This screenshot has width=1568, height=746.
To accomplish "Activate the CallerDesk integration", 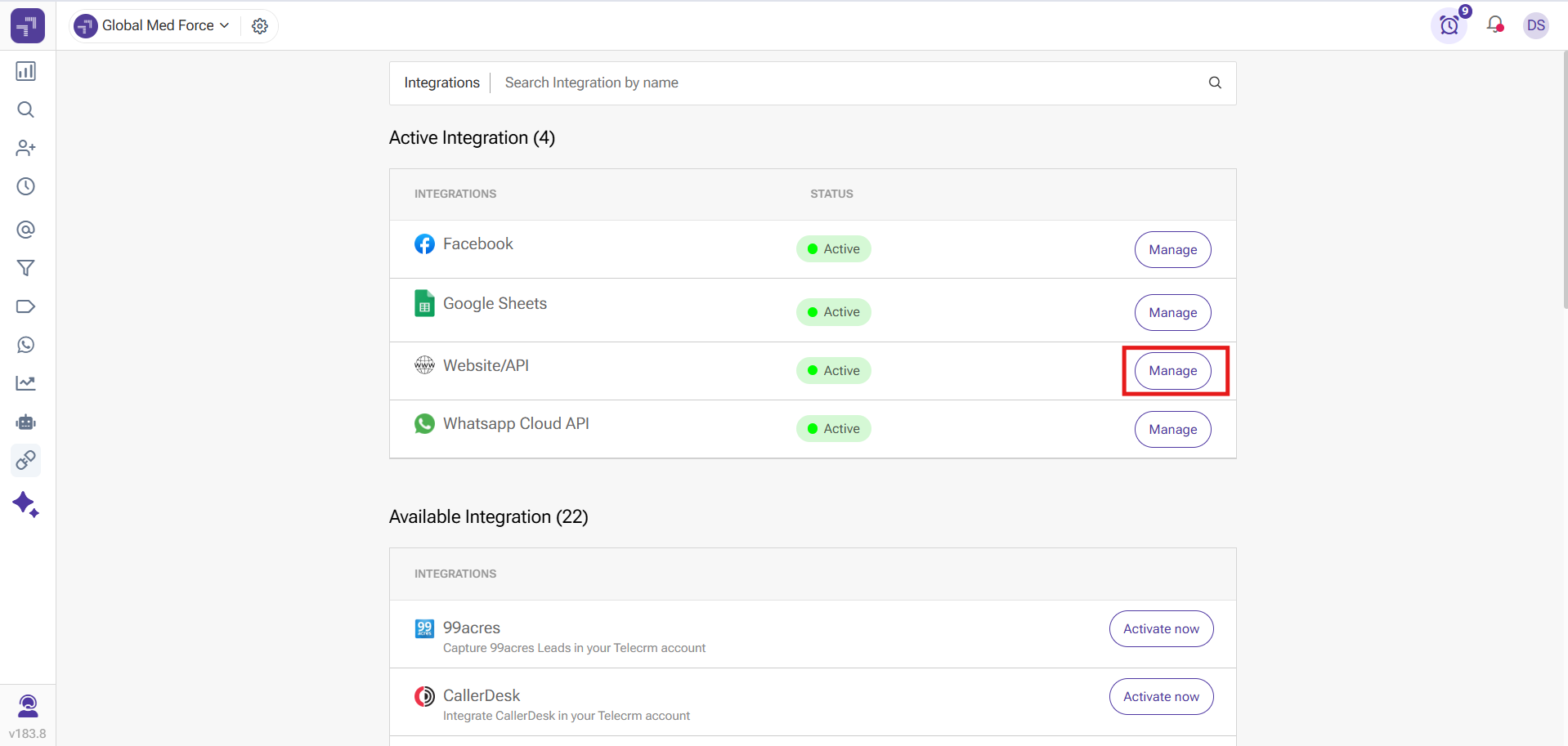I will (x=1161, y=696).
